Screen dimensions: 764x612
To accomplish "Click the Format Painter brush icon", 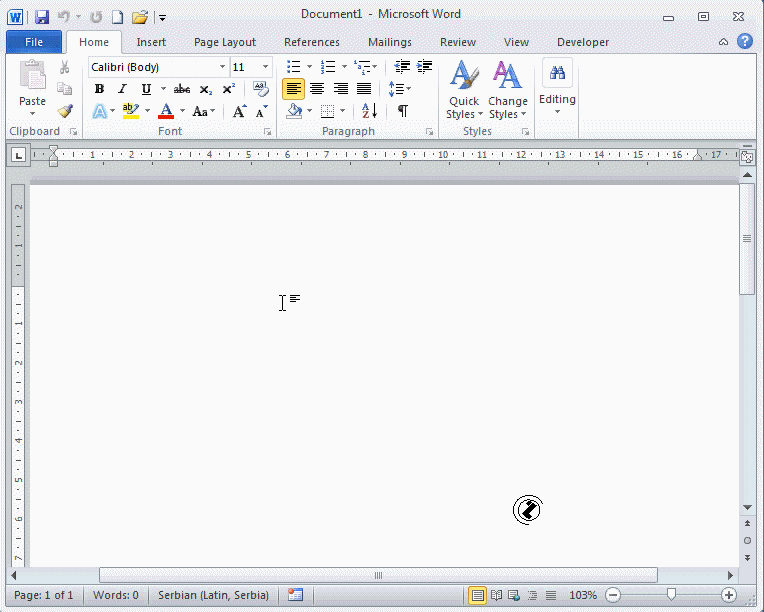I will pos(65,111).
